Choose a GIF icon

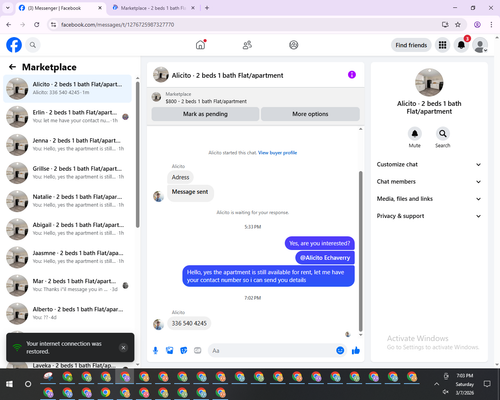[198, 351]
